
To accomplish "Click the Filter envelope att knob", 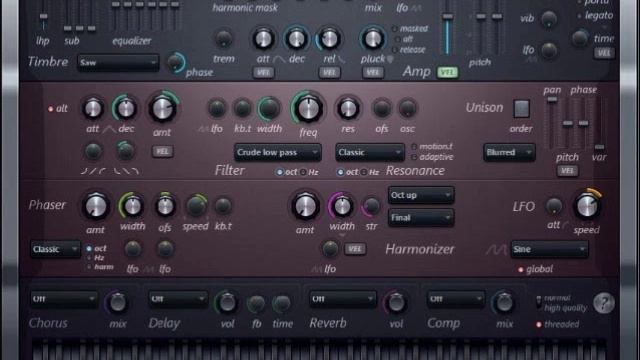I will 93,109.
